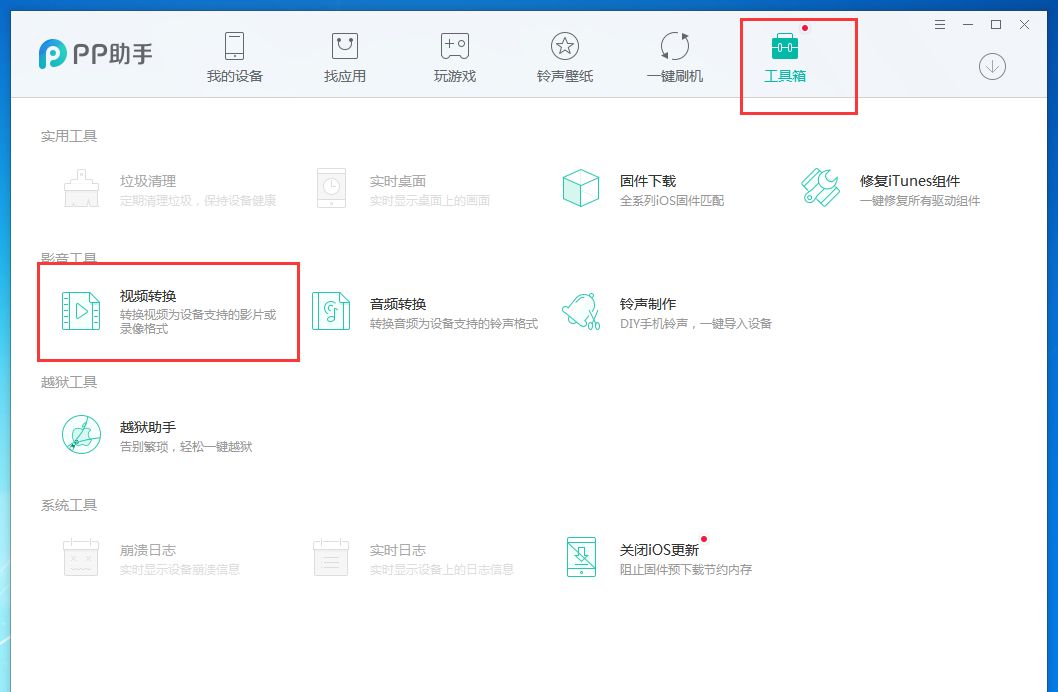Click the circular download arrow button
Image resolution: width=1058 pixels, height=692 pixels.
[992, 66]
